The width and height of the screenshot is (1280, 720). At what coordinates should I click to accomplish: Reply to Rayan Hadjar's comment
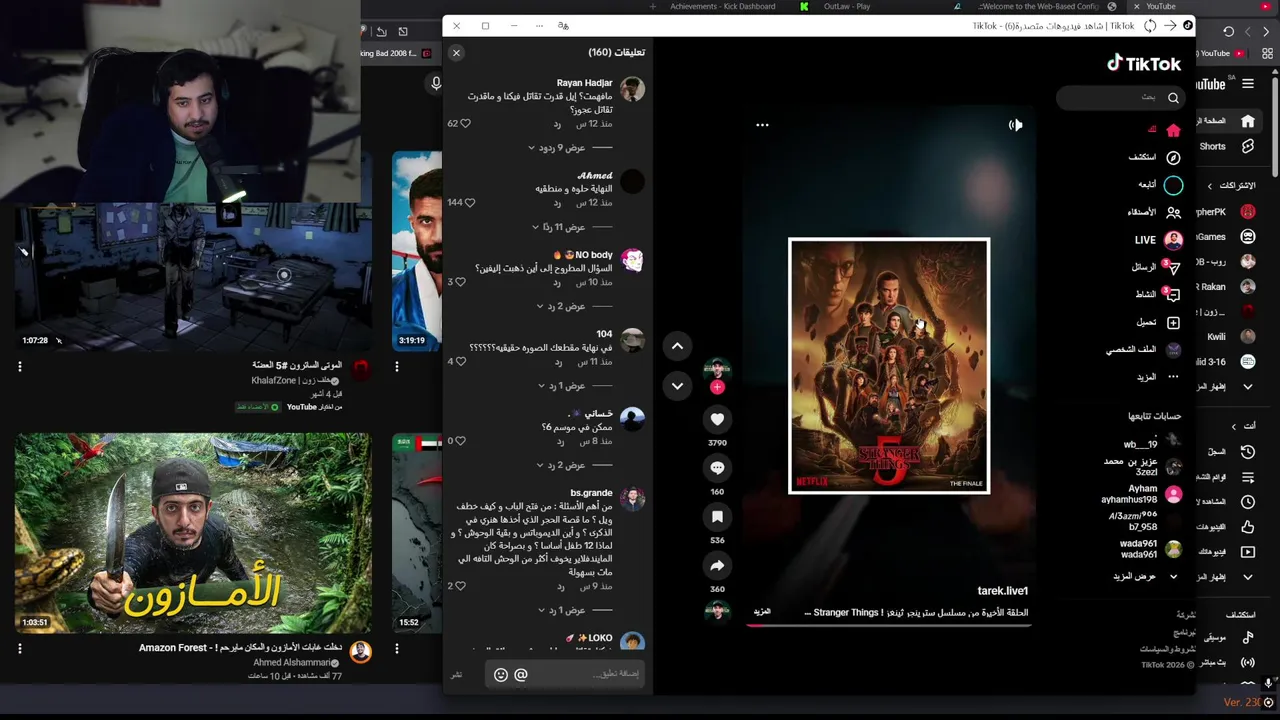pyautogui.click(x=557, y=124)
